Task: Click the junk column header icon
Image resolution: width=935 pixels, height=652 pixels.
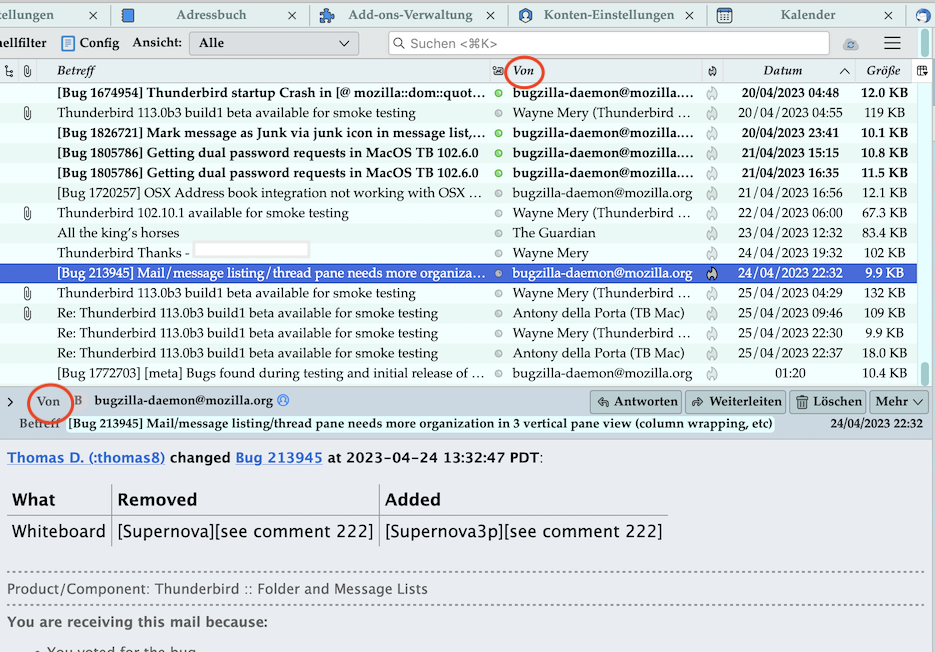Action: point(712,71)
